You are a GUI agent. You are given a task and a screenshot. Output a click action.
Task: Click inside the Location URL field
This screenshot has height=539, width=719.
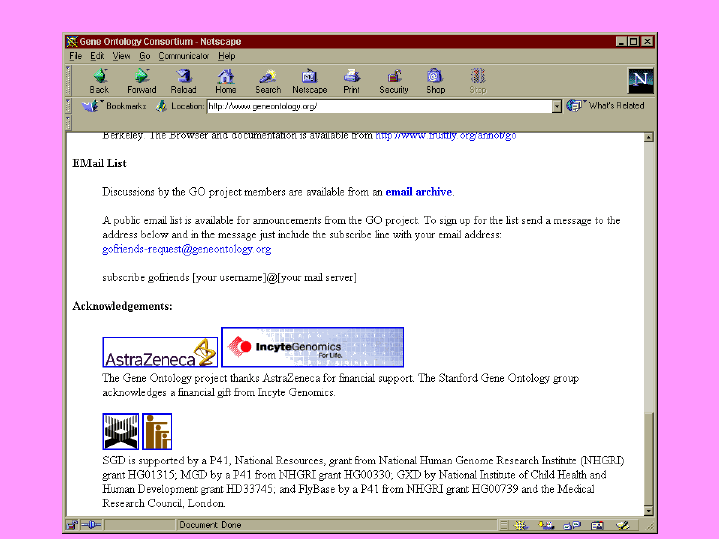tap(378, 106)
